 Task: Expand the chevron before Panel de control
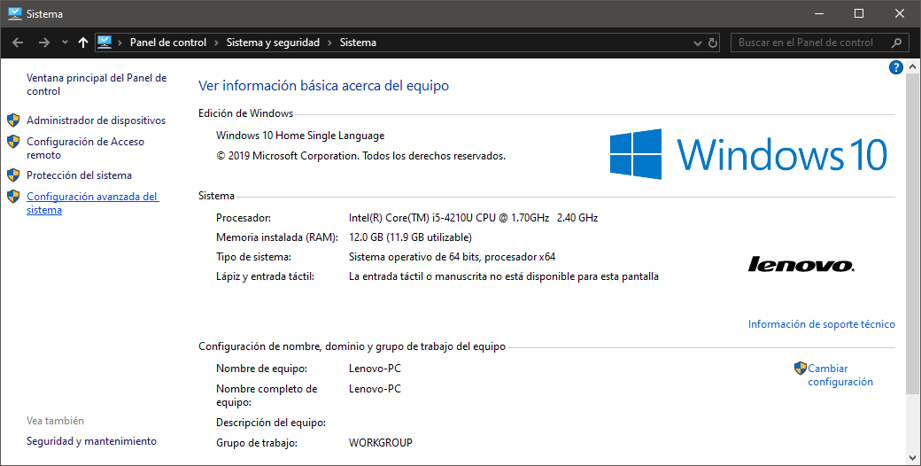point(120,42)
